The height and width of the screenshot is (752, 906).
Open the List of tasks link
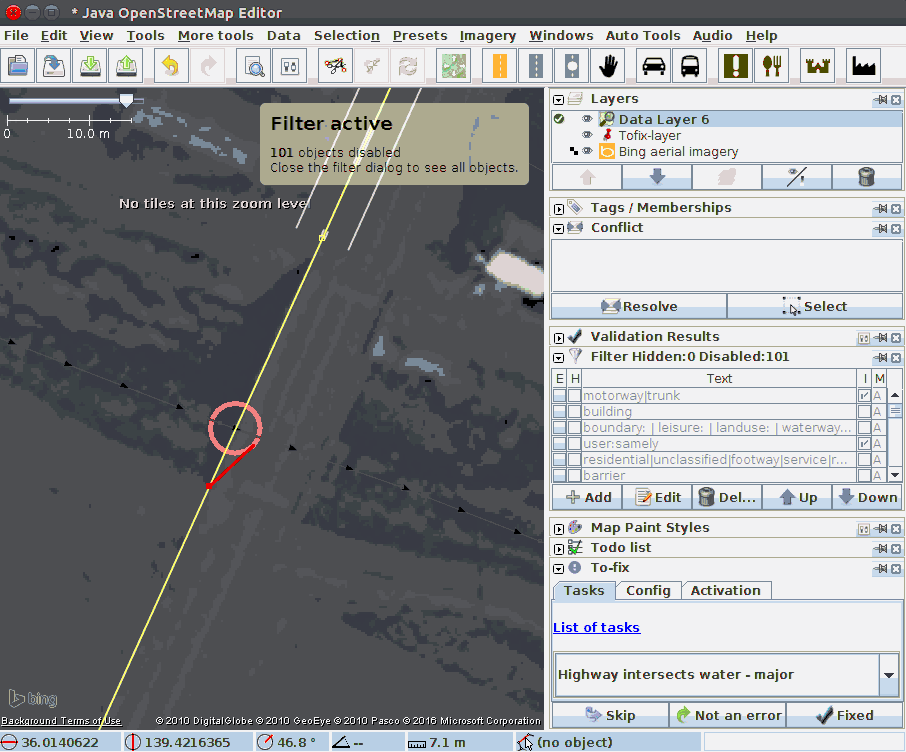point(596,627)
